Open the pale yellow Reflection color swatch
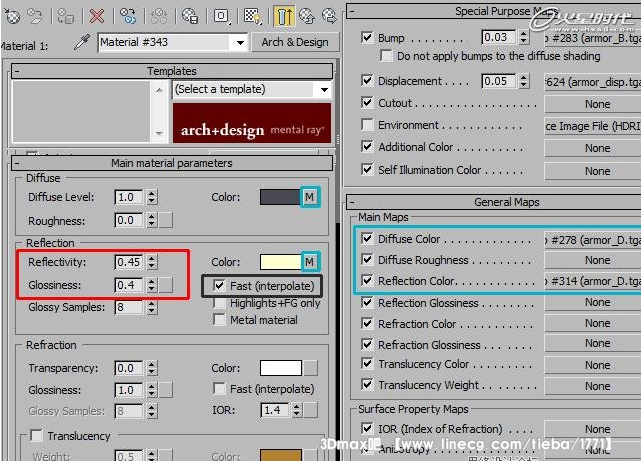 pyautogui.click(x=280, y=262)
